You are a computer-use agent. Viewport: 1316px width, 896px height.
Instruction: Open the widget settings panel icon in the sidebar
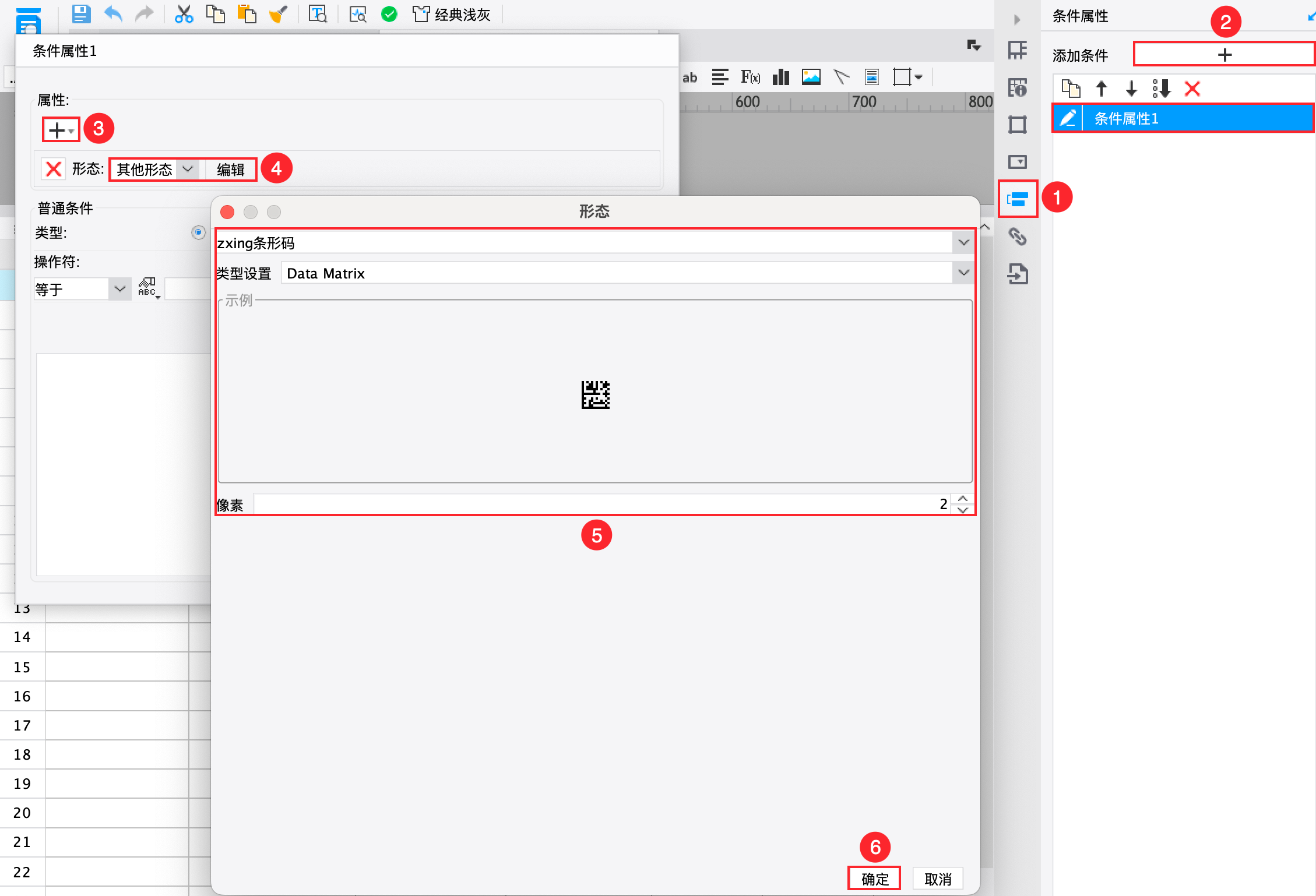tap(1018, 161)
